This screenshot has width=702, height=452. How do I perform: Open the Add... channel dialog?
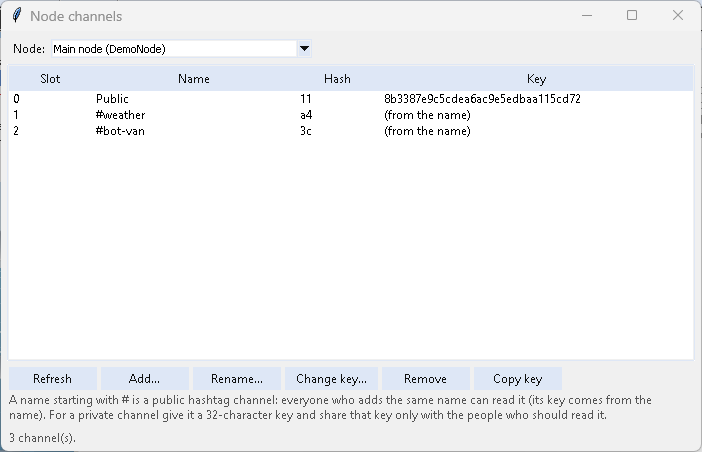click(x=145, y=379)
